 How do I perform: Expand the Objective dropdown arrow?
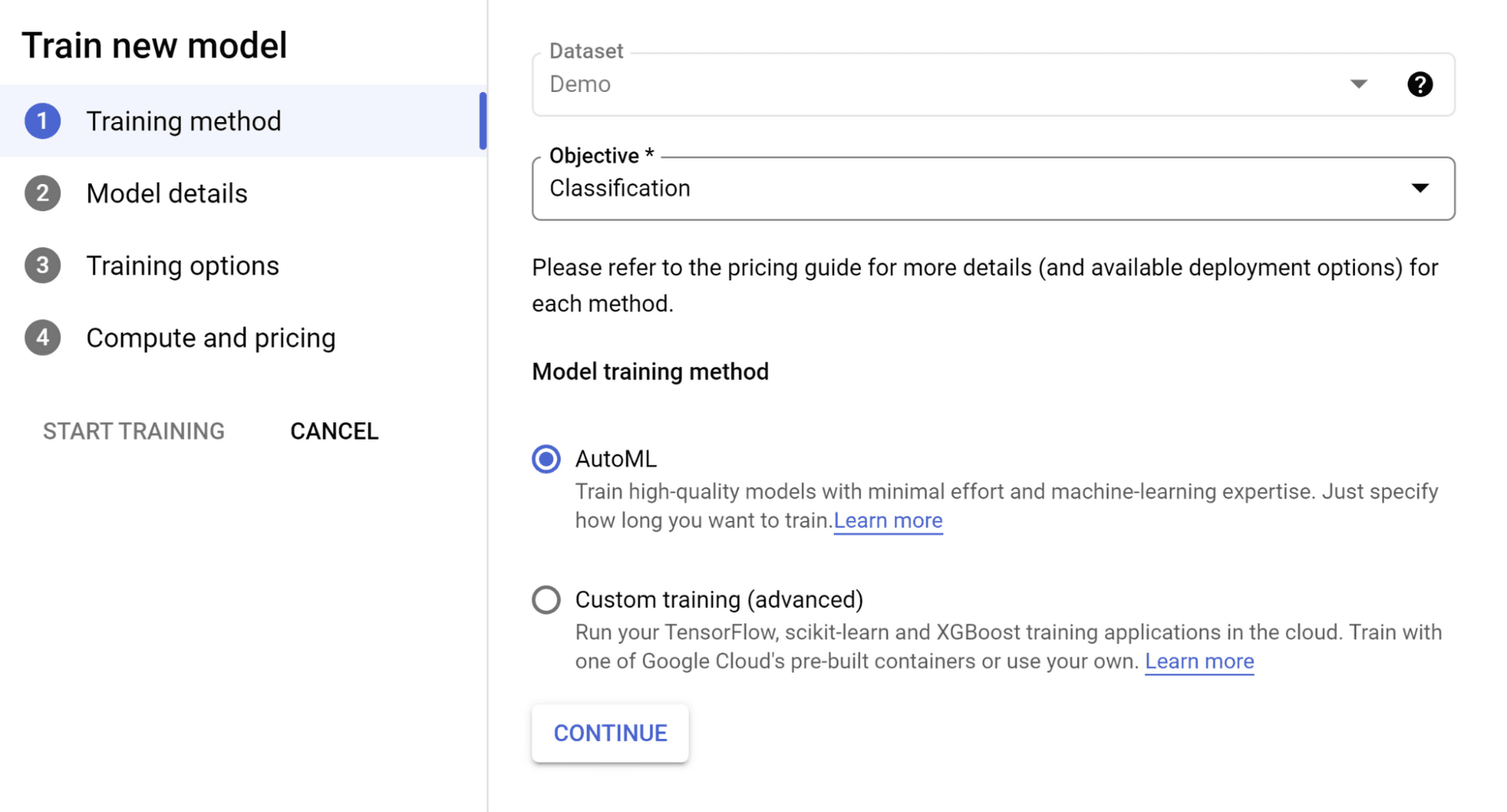[1420, 188]
